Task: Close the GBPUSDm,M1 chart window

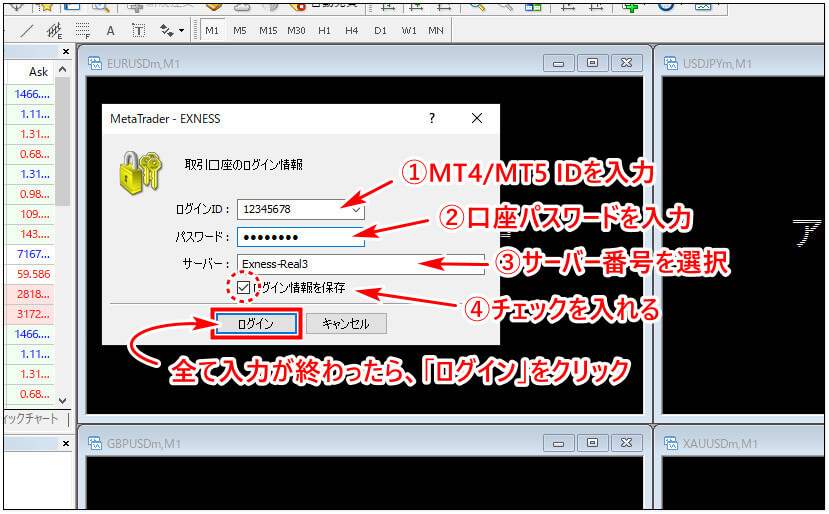Action: pos(627,443)
